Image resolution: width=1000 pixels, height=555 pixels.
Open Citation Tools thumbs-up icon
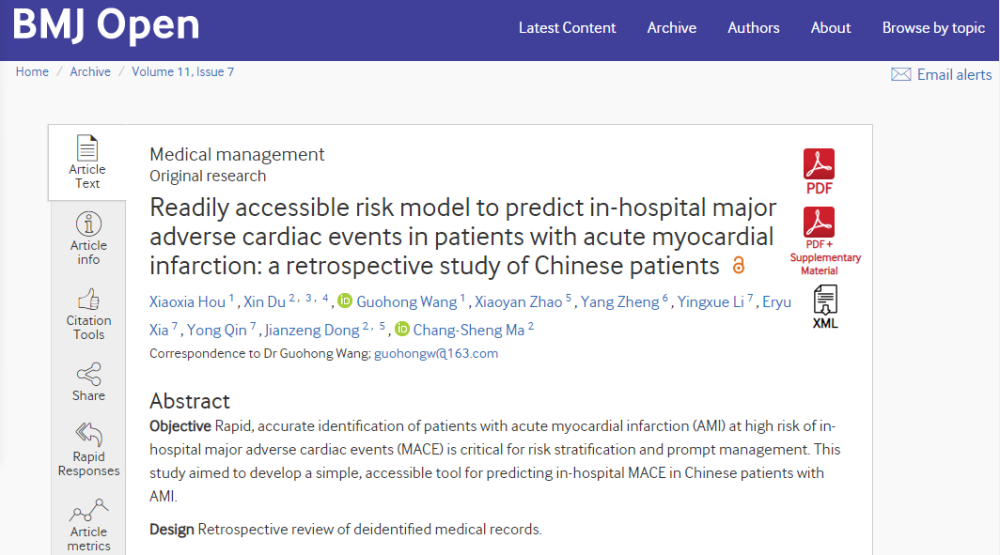(89, 300)
